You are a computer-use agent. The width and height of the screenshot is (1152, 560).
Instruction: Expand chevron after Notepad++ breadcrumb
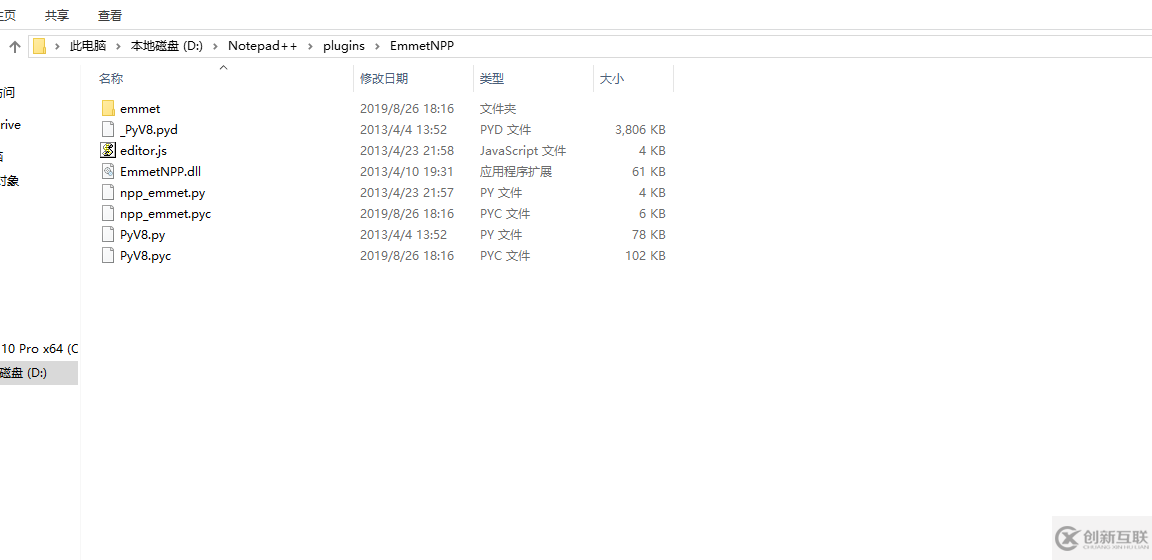pos(310,46)
